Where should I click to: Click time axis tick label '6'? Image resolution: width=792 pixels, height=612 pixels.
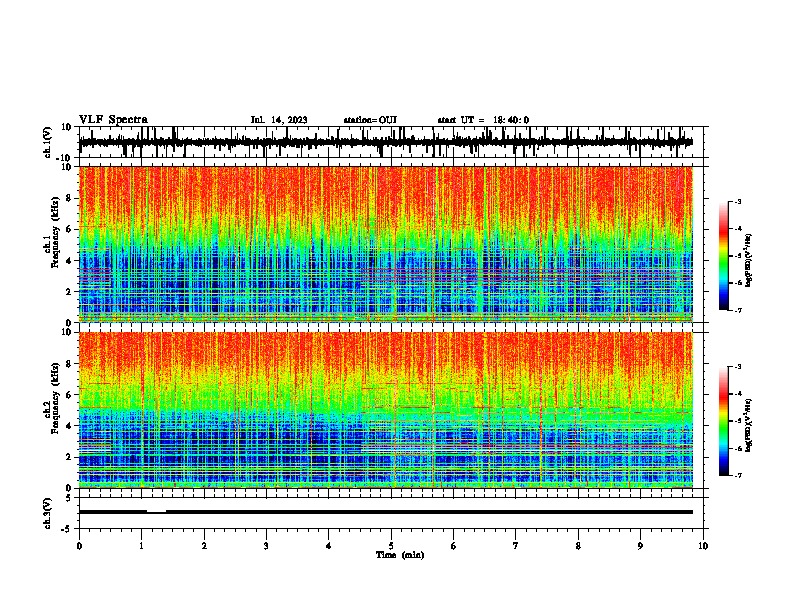pyautogui.click(x=454, y=546)
